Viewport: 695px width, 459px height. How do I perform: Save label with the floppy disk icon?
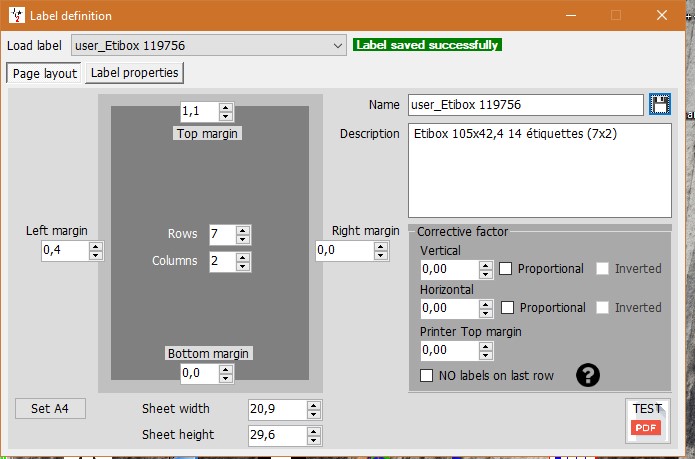click(660, 105)
